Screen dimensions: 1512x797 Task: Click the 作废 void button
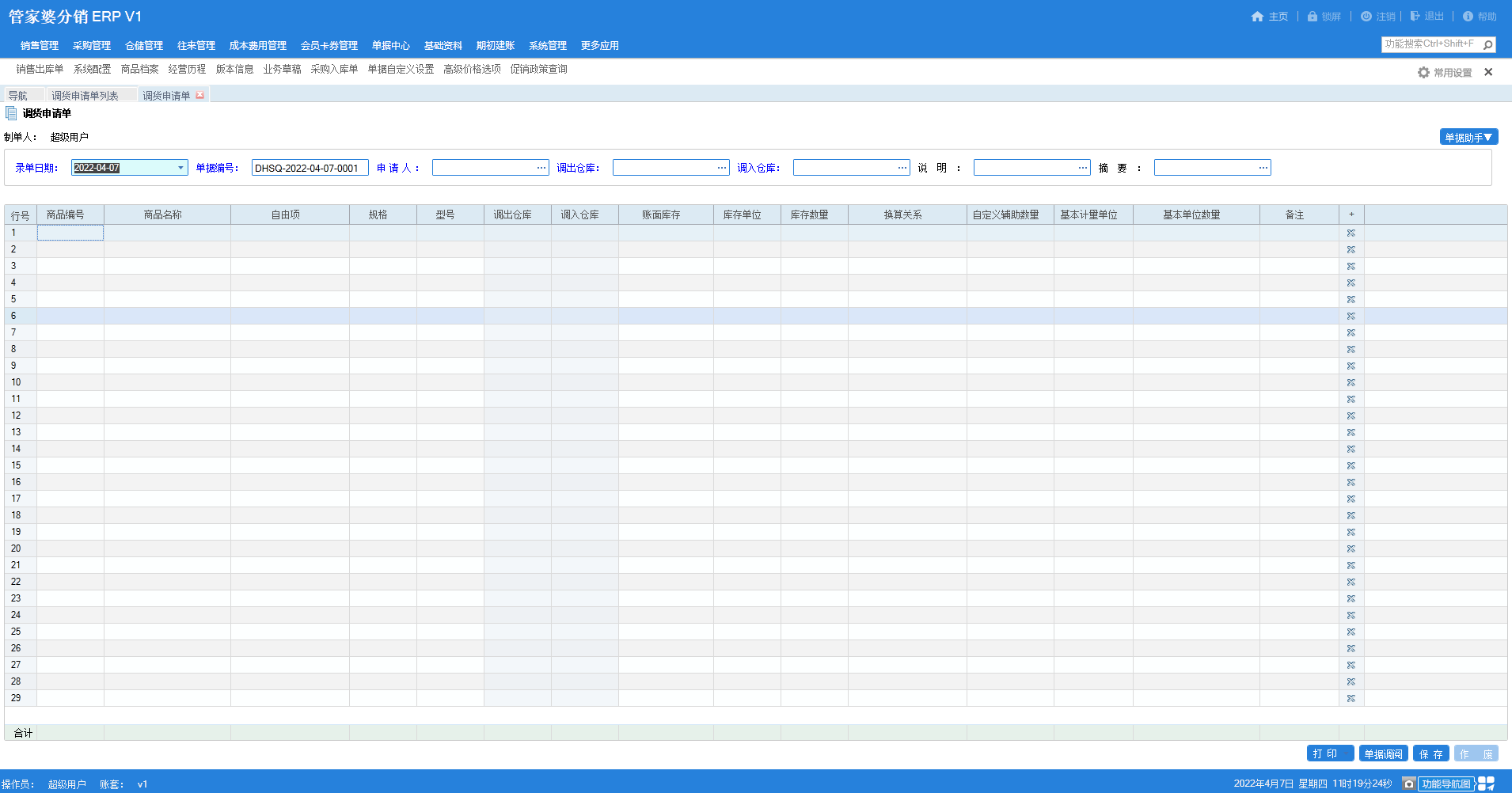[x=1476, y=753]
